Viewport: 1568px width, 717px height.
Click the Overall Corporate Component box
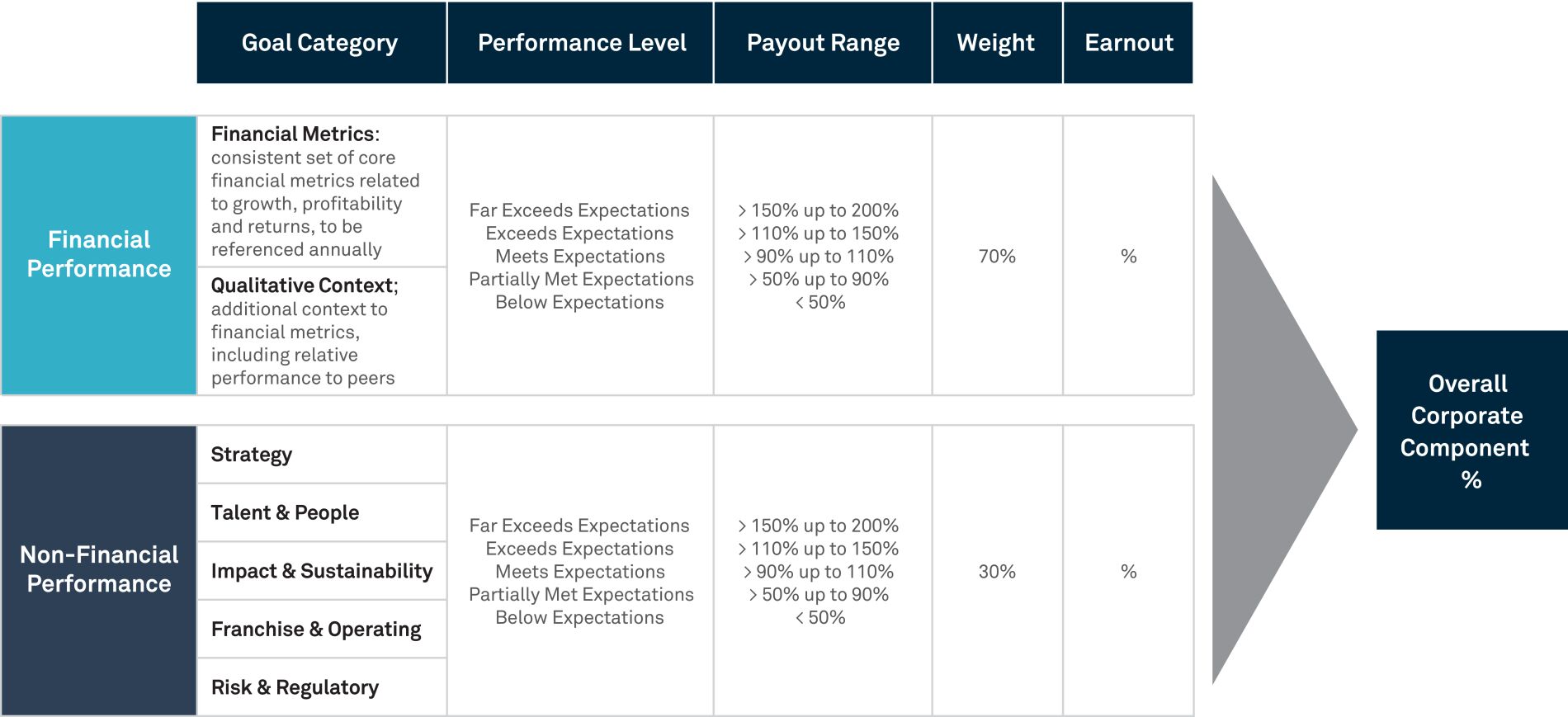pyautogui.click(x=1471, y=430)
